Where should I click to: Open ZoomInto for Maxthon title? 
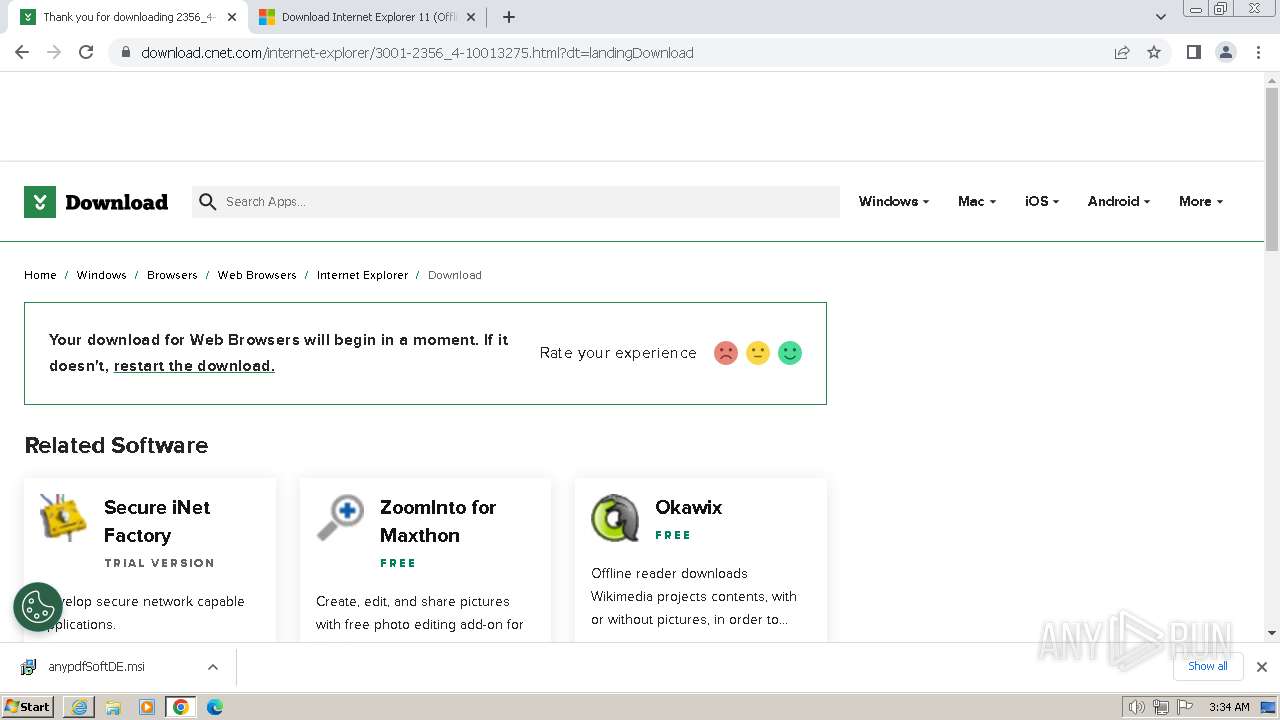[x=438, y=521]
